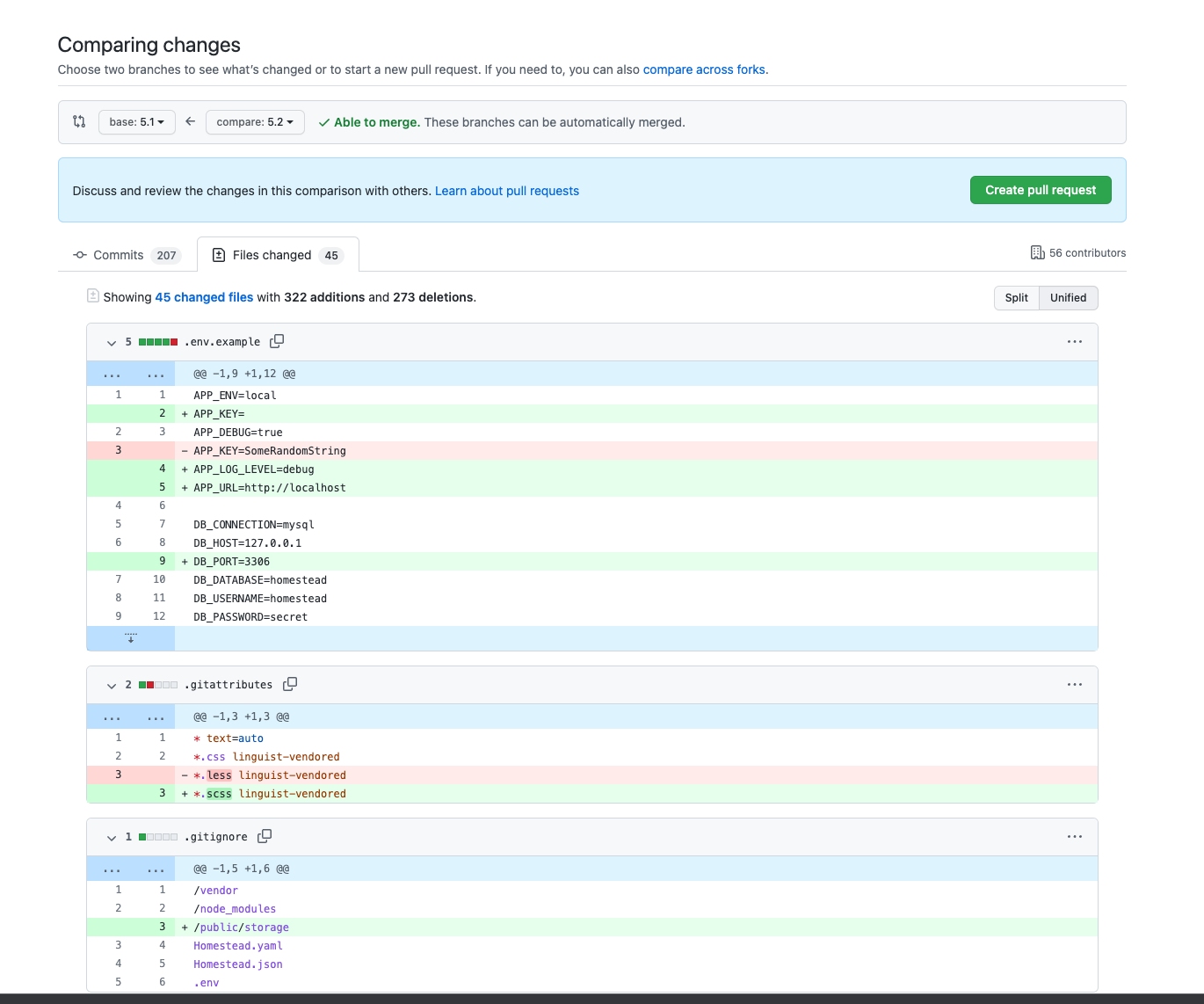Open the compare: 5.2 branch dropdown

(x=255, y=122)
